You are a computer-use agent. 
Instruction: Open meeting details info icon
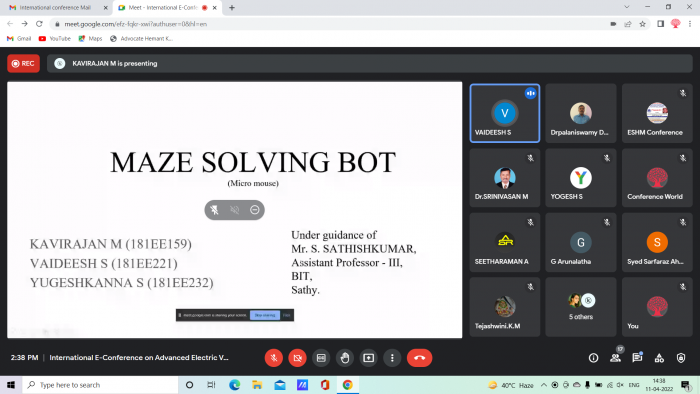(593, 358)
